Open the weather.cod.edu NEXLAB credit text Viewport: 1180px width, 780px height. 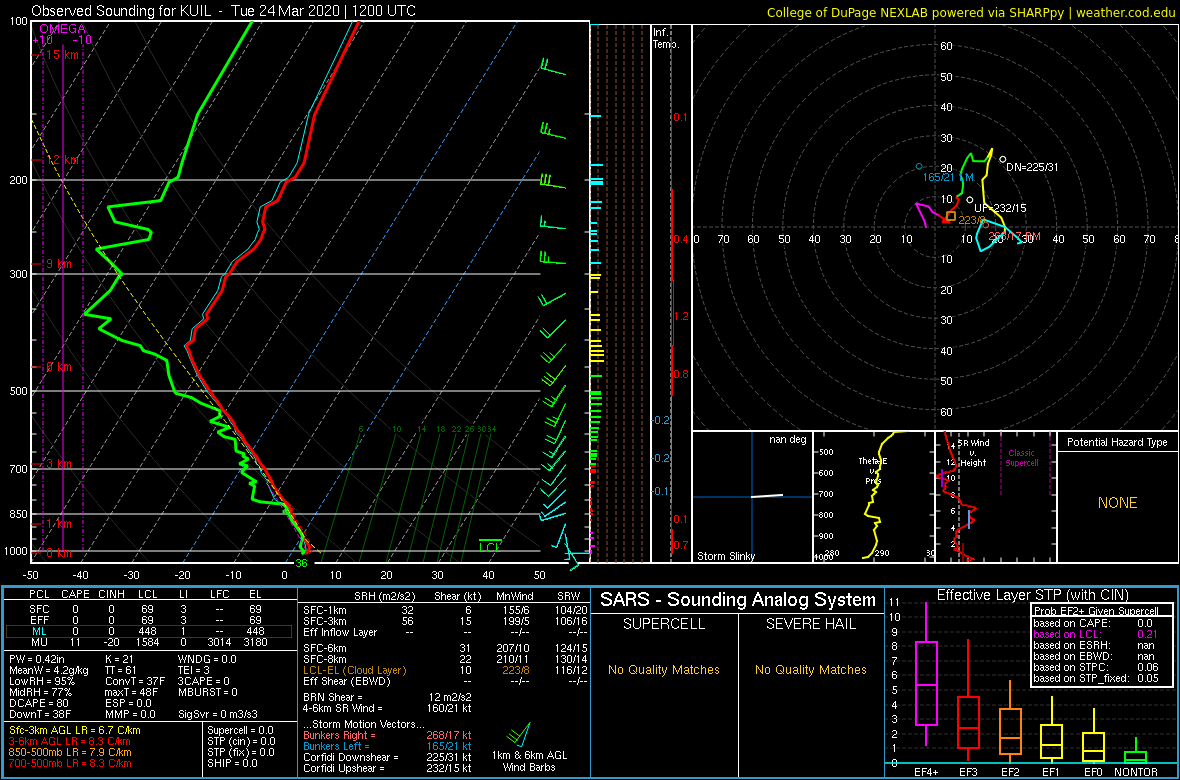(x=970, y=12)
